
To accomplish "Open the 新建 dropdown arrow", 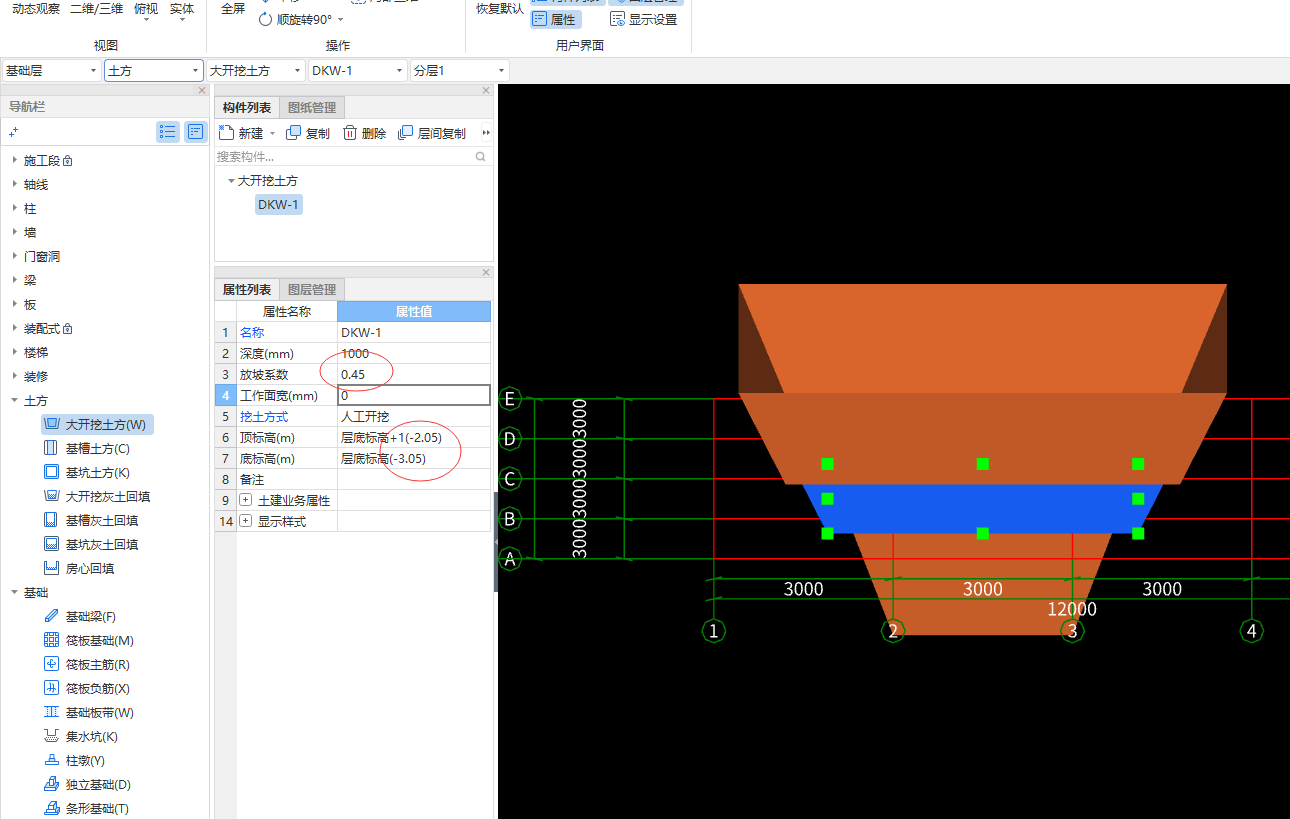I will 272,134.
